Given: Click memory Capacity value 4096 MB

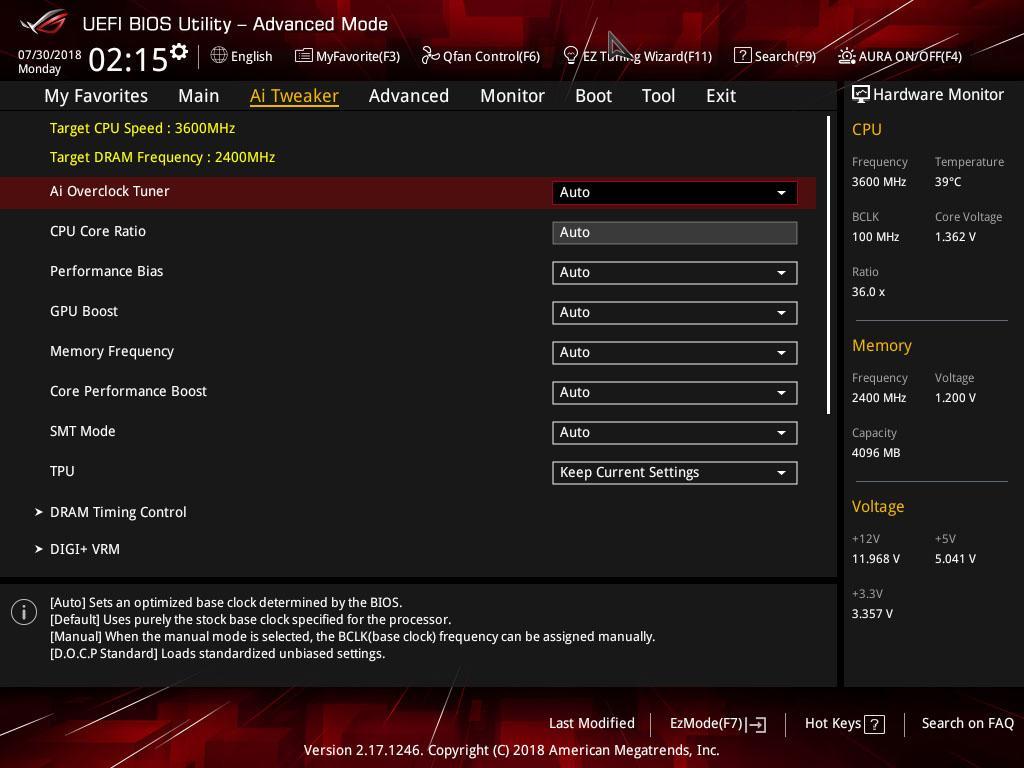Looking at the screenshot, I should point(876,453).
